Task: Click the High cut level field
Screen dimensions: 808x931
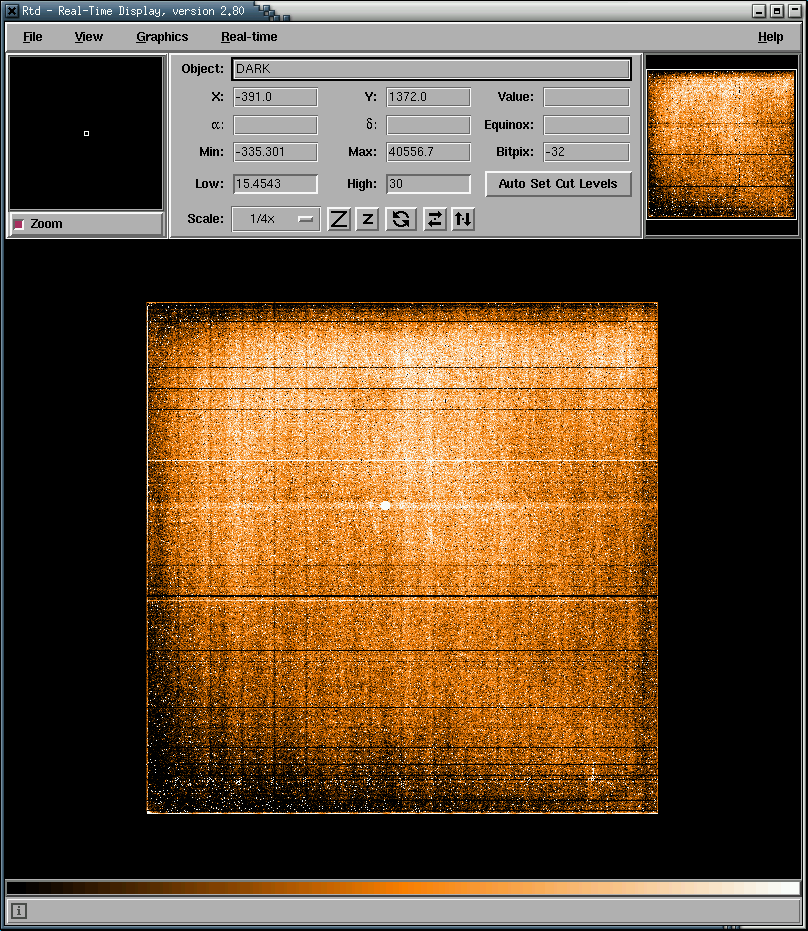Action: [x=428, y=184]
